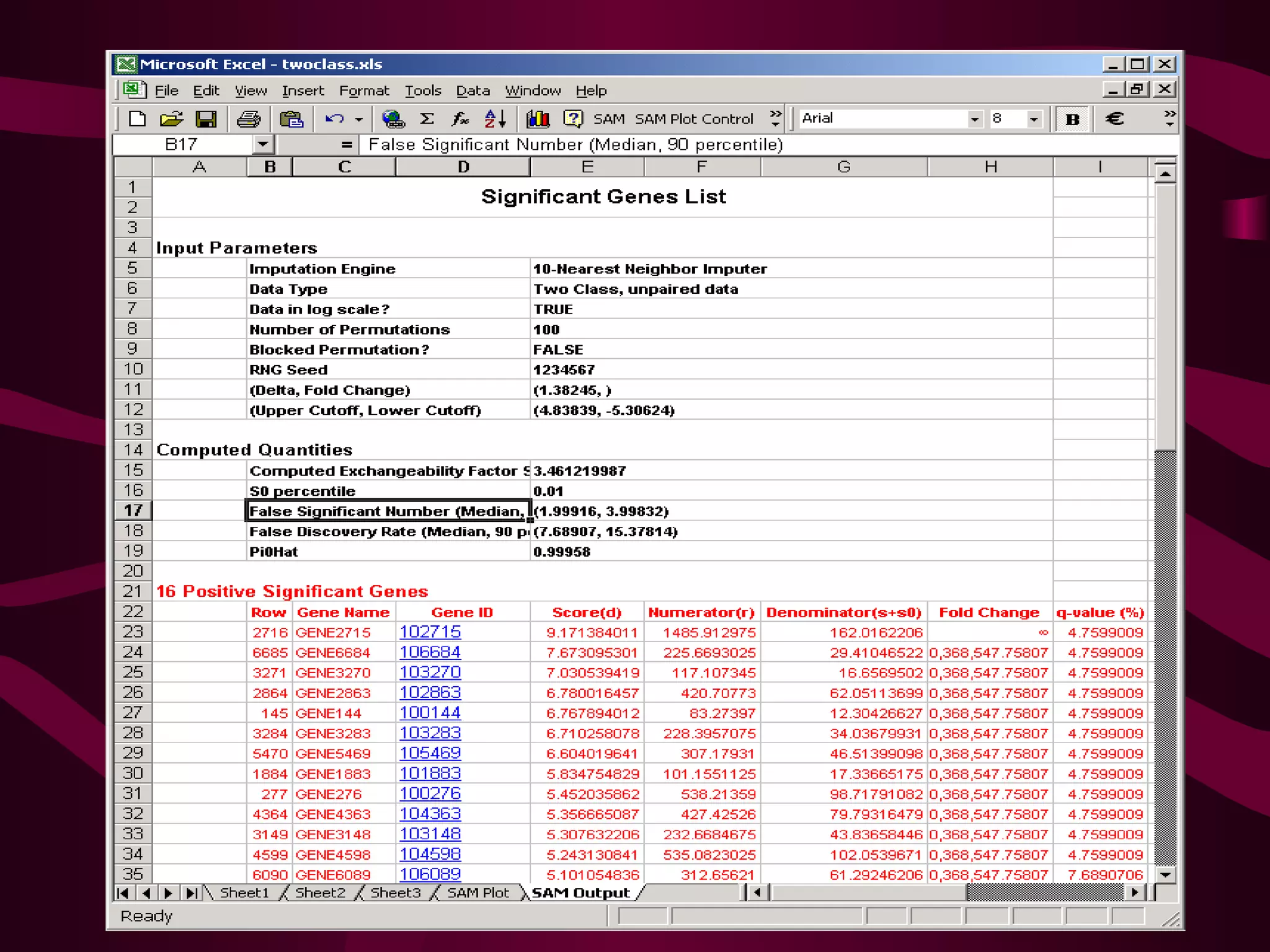This screenshot has width=1270, height=952.
Task: Expand the Arial font name dropdown
Action: coord(975,119)
